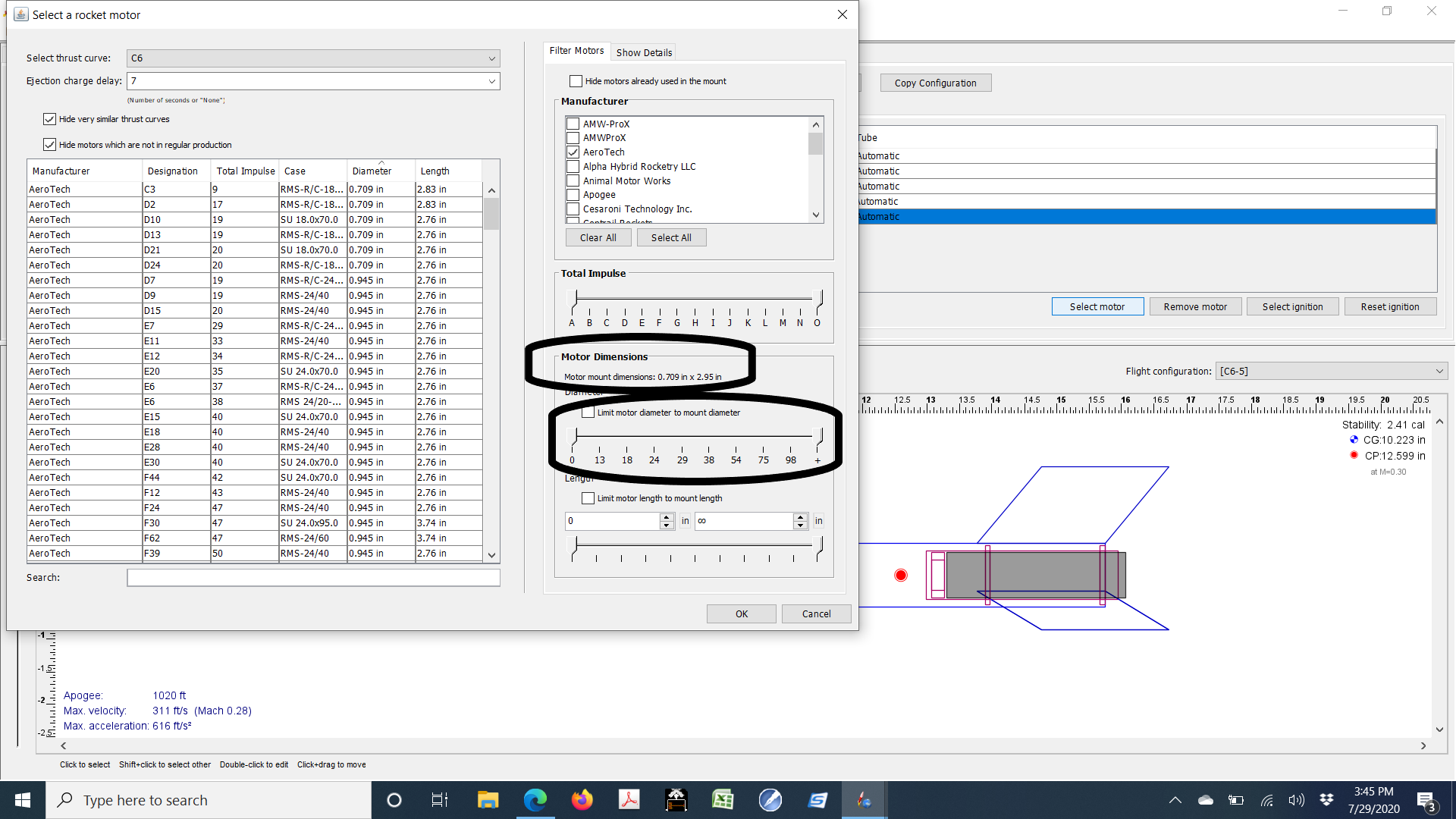Uncheck the AeroTech manufacturer checkbox

click(573, 152)
